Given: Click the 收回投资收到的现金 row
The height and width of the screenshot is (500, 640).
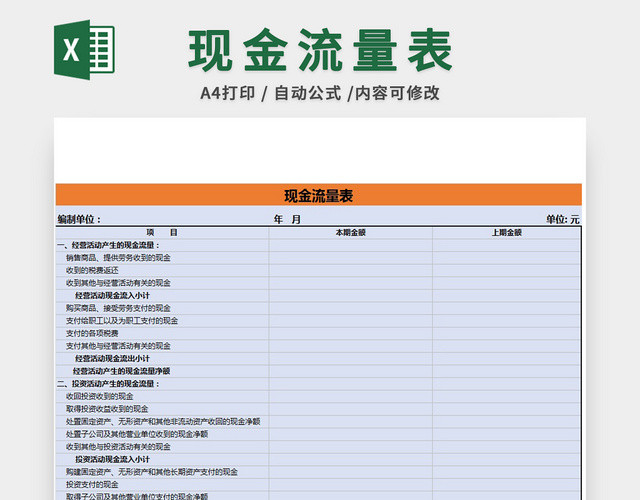Looking at the screenshot, I should click(318, 396).
